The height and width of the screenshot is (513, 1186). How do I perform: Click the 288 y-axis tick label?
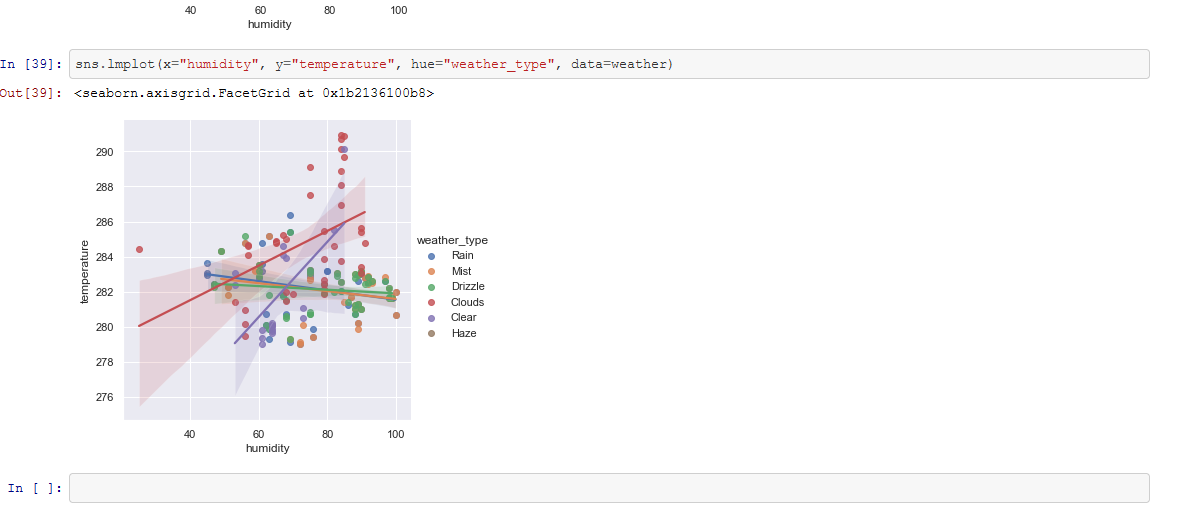coord(104,187)
